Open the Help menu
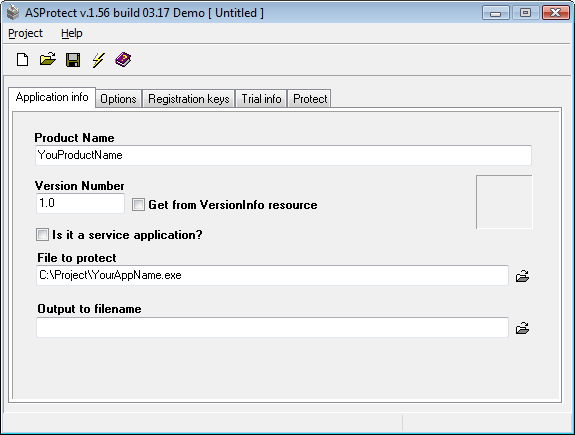This screenshot has height=435, width=575. pos(72,33)
